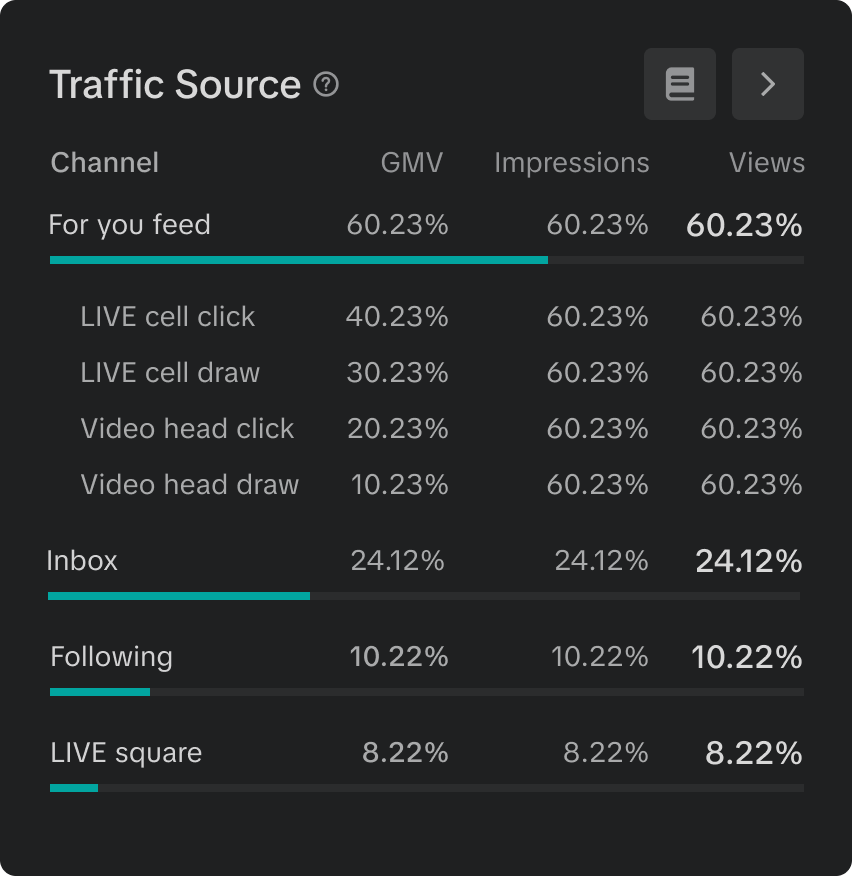Click the right chevron arrow button
The height and width of the screenshot is (876, 852).
(768, 84)
